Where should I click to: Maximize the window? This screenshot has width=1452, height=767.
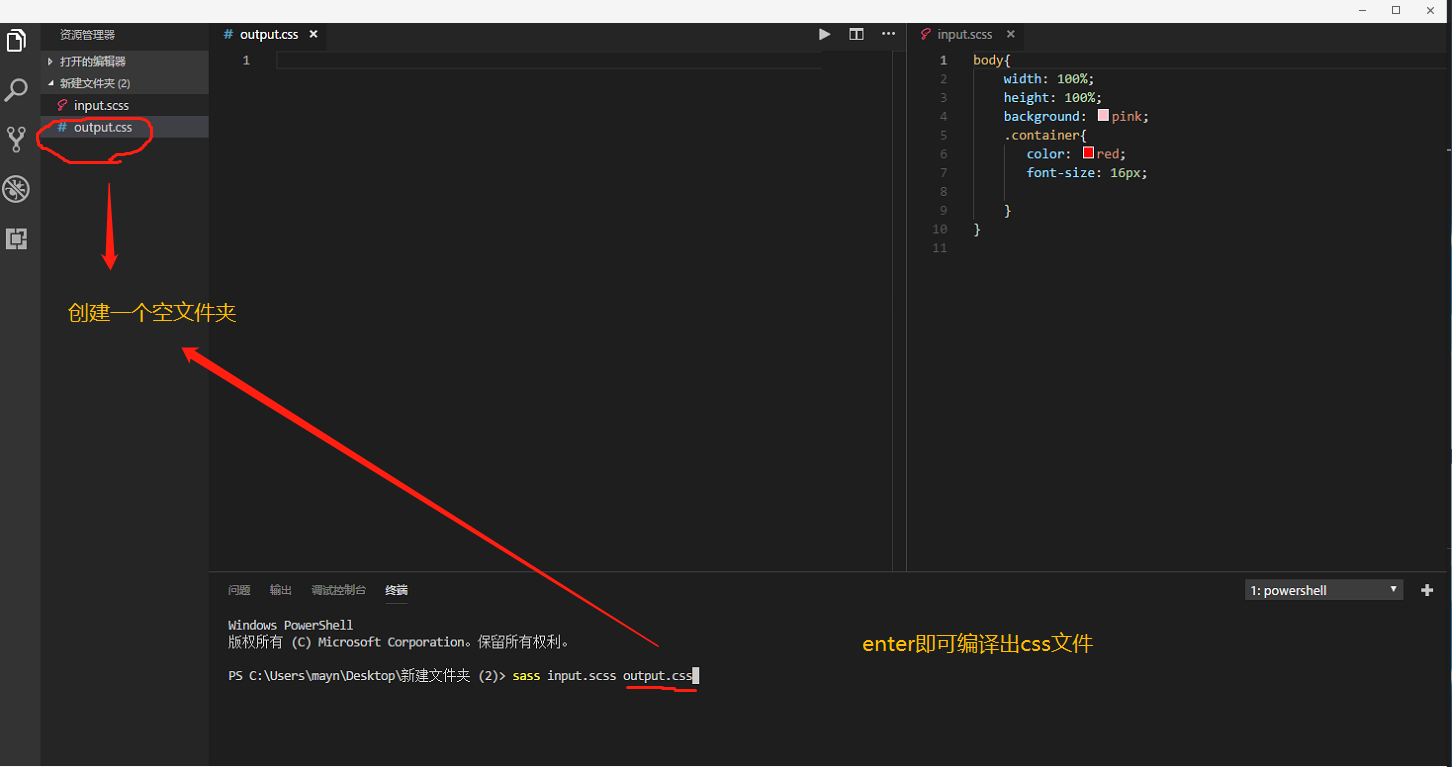tap(1396, 10)
